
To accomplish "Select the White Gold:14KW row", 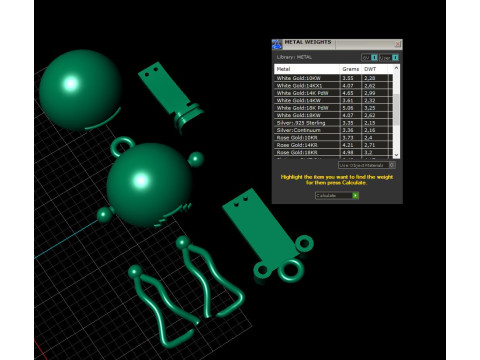I will click(333, 100).
